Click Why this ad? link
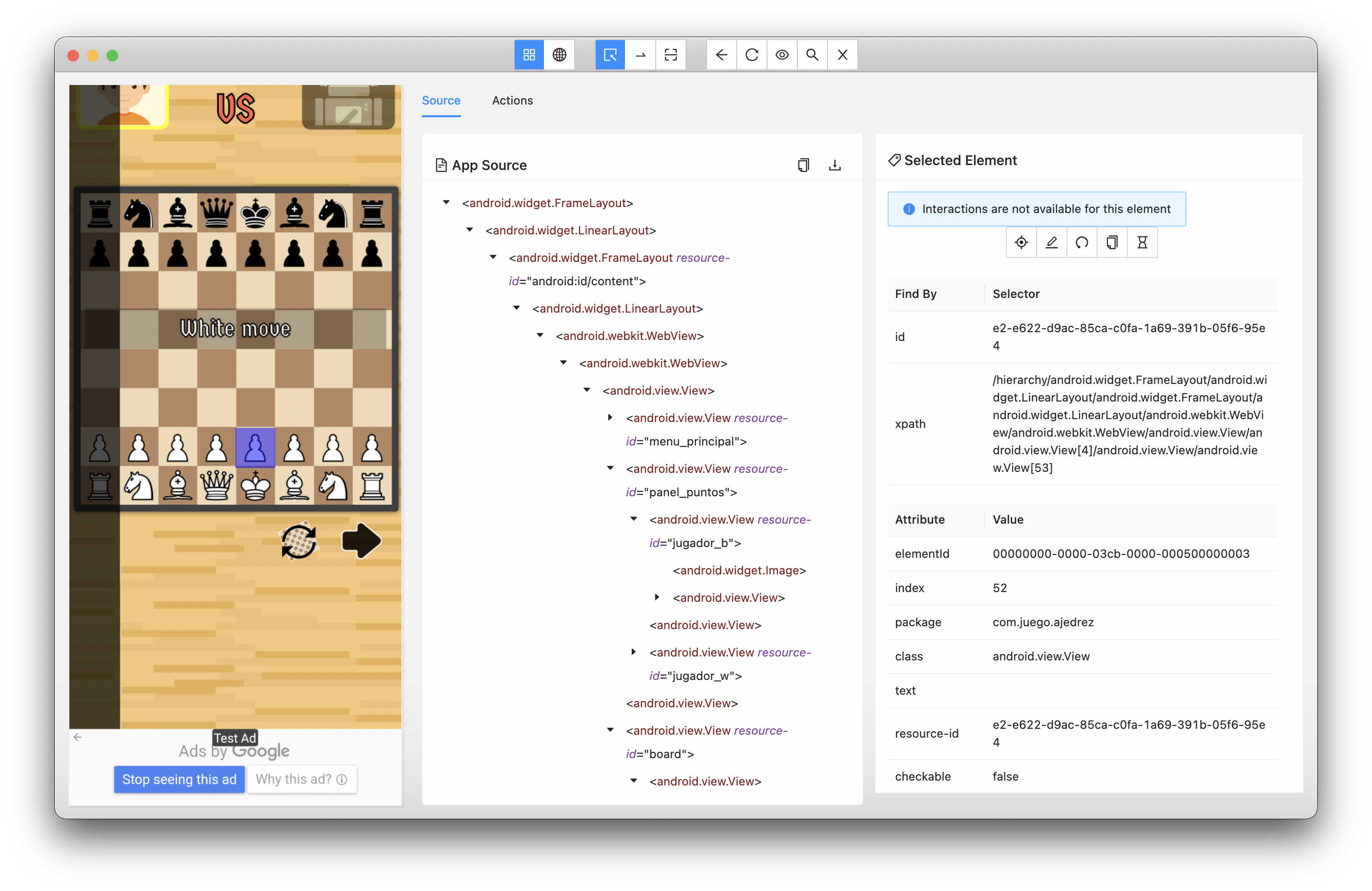 click(x=301, y=779)
